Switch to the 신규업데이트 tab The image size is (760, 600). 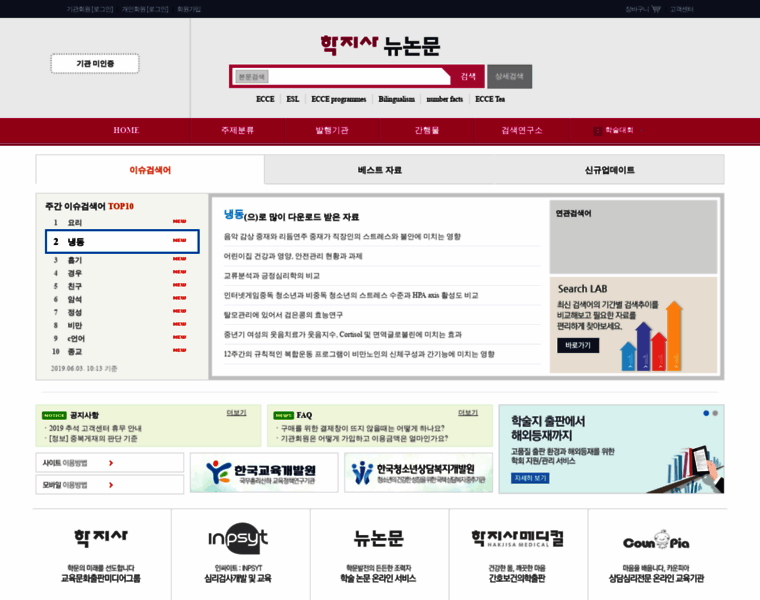click(609, 170)
